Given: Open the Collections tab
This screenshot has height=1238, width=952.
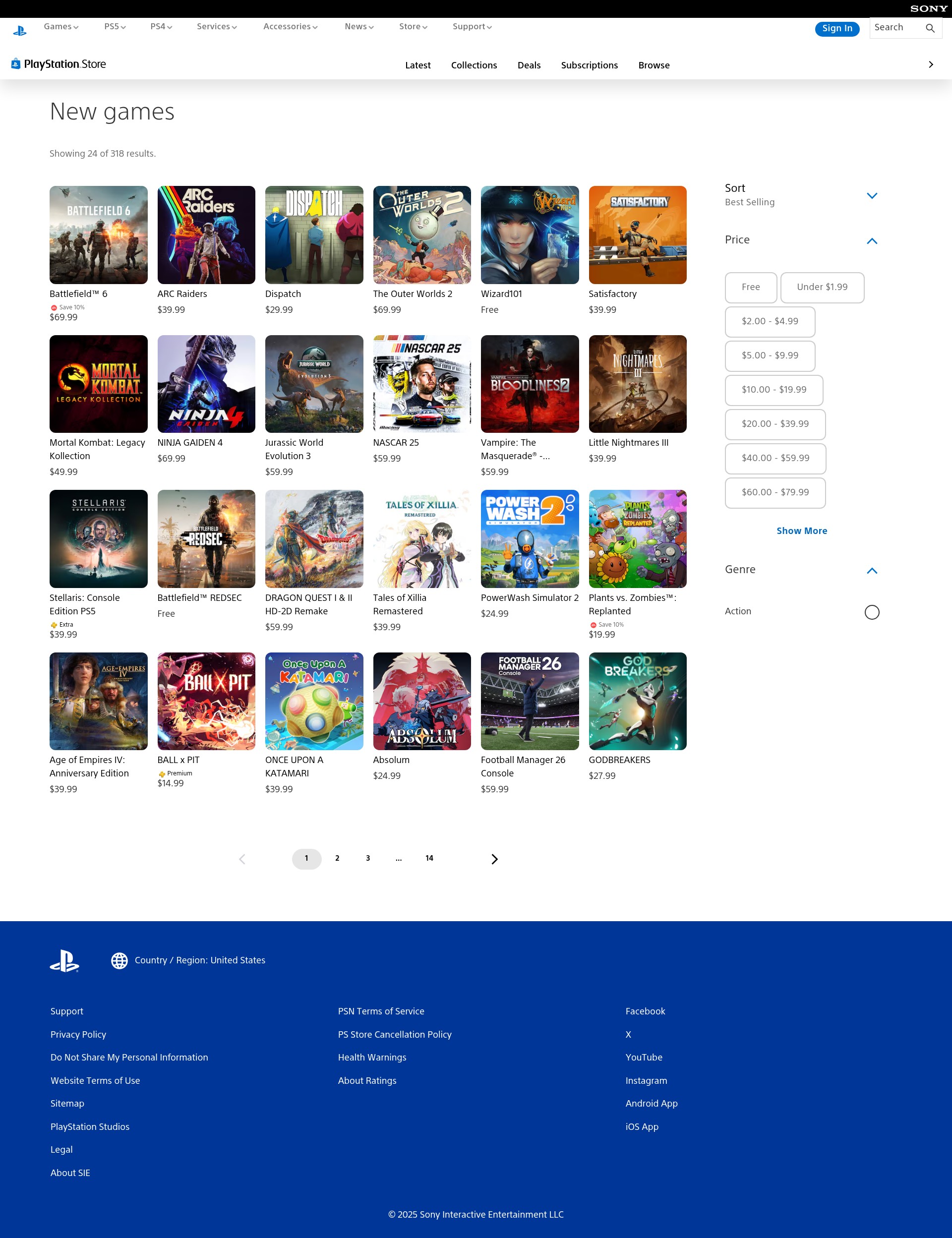Looking at the screenshot, I should coord(474,65).
